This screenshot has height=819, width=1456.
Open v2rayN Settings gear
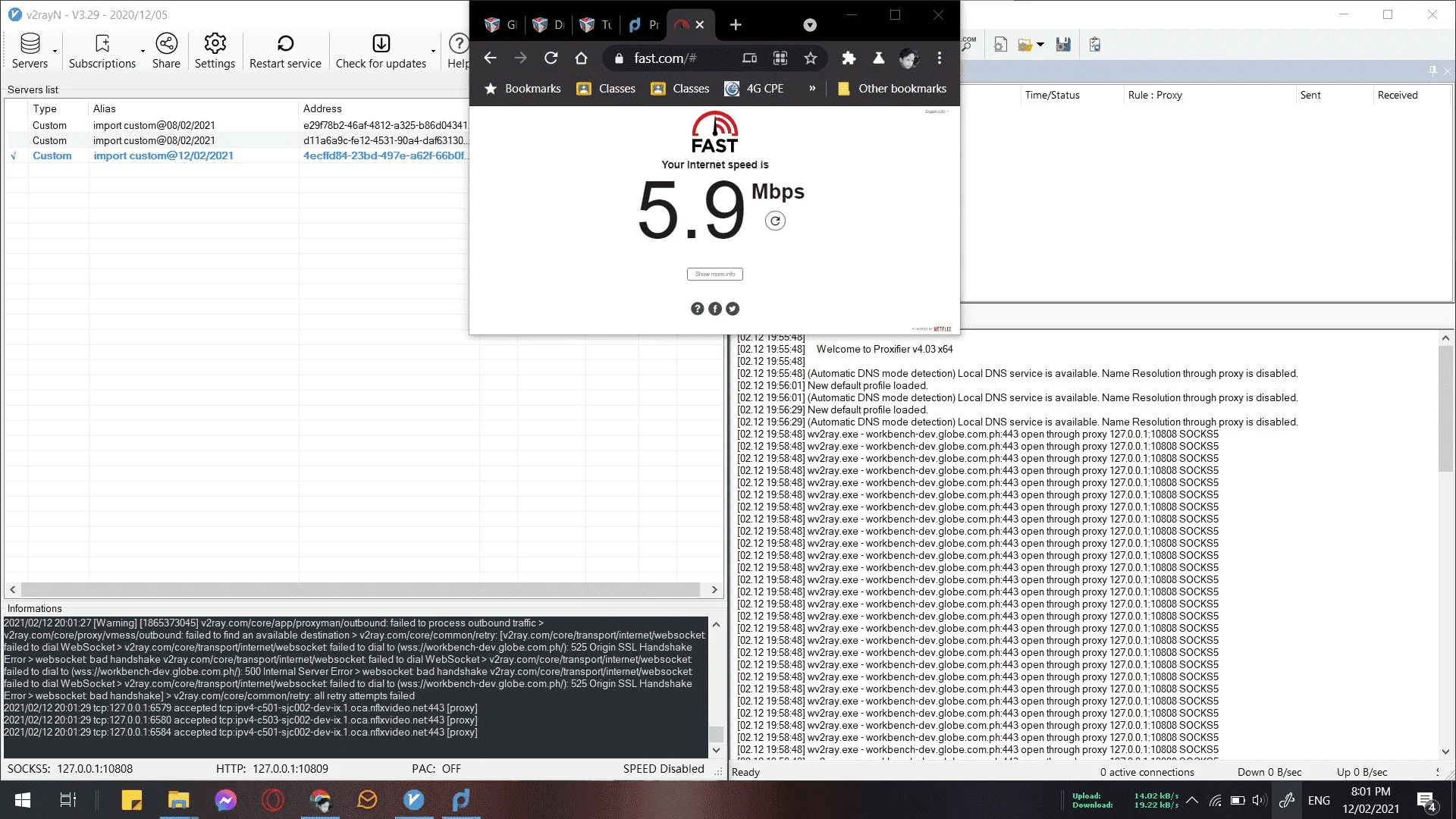pyautogui.click(x=215, y=51)
